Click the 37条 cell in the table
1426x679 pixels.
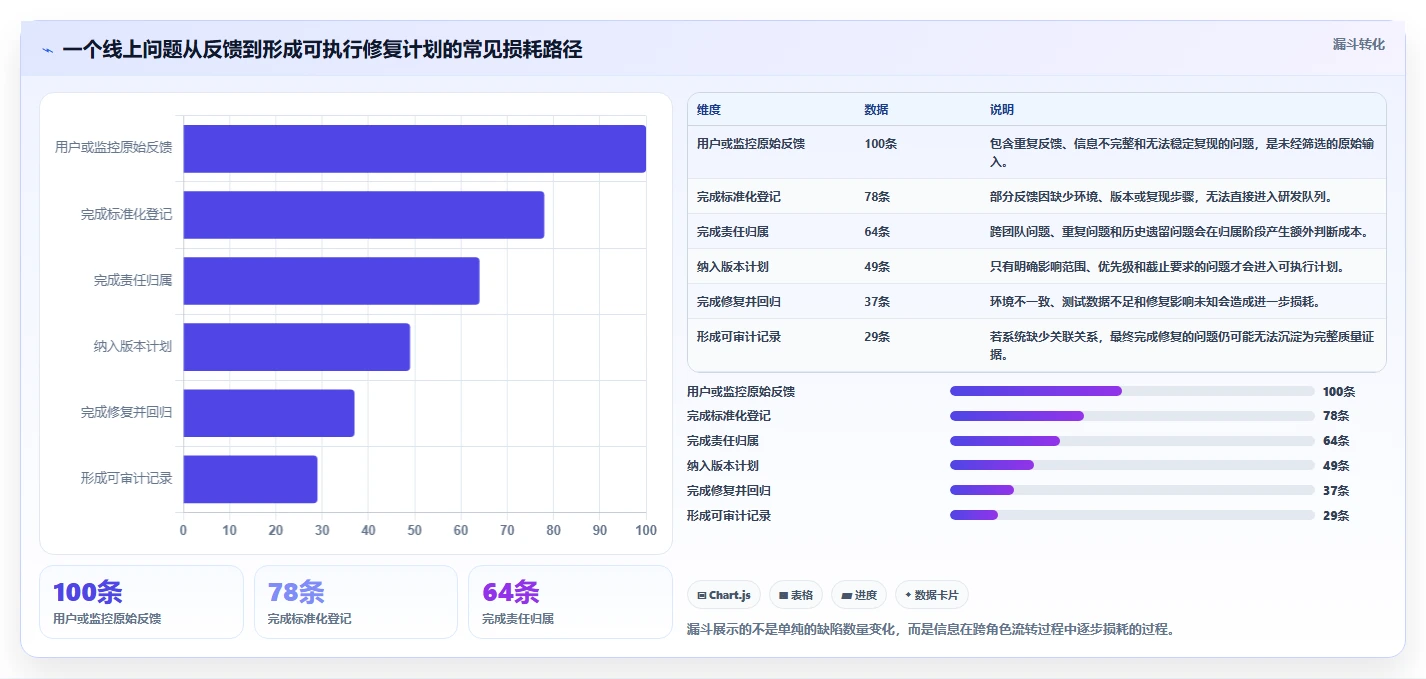tap(877, 302)
